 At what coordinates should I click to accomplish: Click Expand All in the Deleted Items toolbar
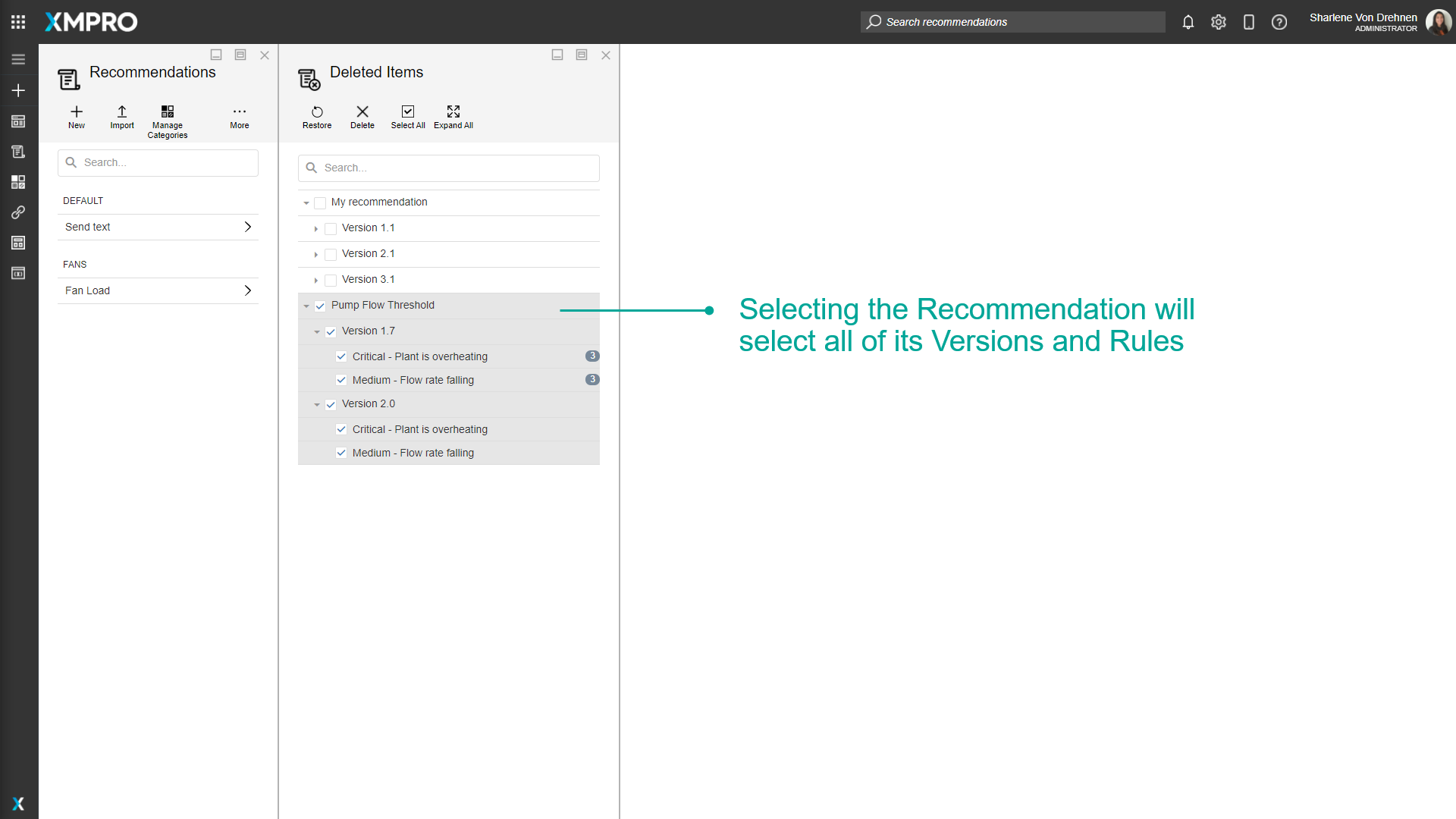pos(453,117)
